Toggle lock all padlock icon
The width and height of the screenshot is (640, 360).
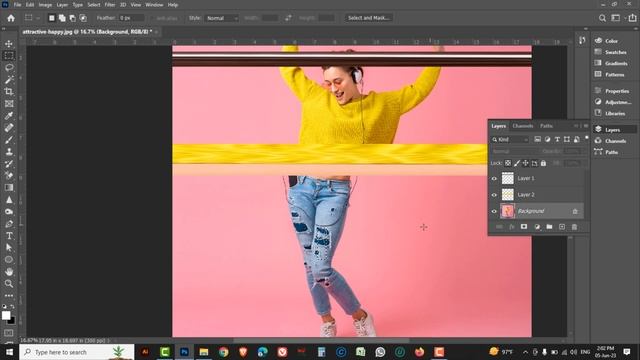543,163
